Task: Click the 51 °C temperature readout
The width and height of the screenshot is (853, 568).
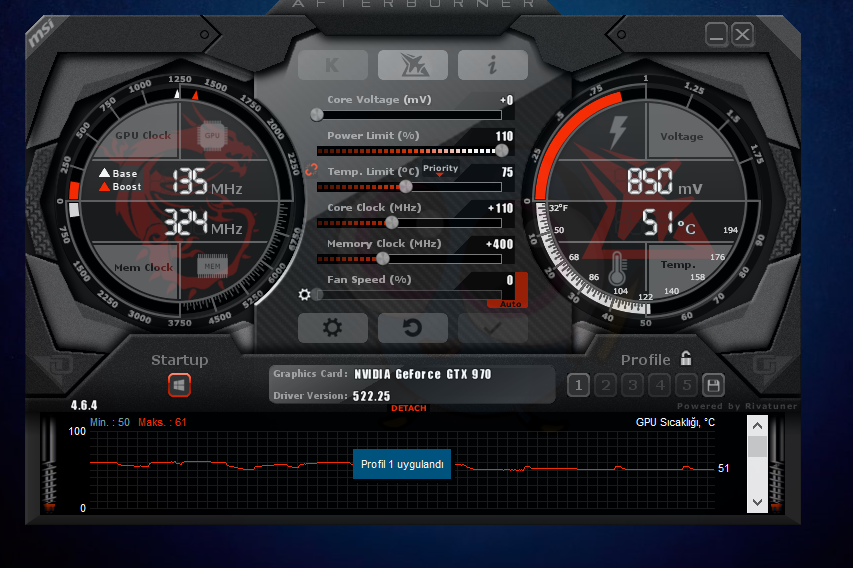Action: pos(669,223)
